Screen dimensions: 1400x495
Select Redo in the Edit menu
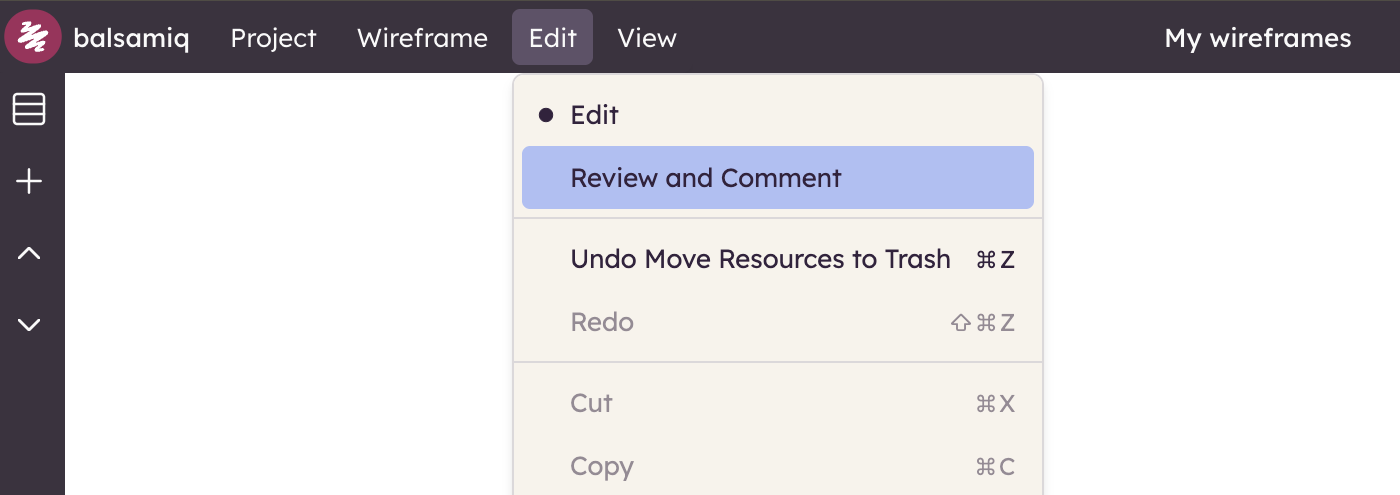(x=602, y=322)
